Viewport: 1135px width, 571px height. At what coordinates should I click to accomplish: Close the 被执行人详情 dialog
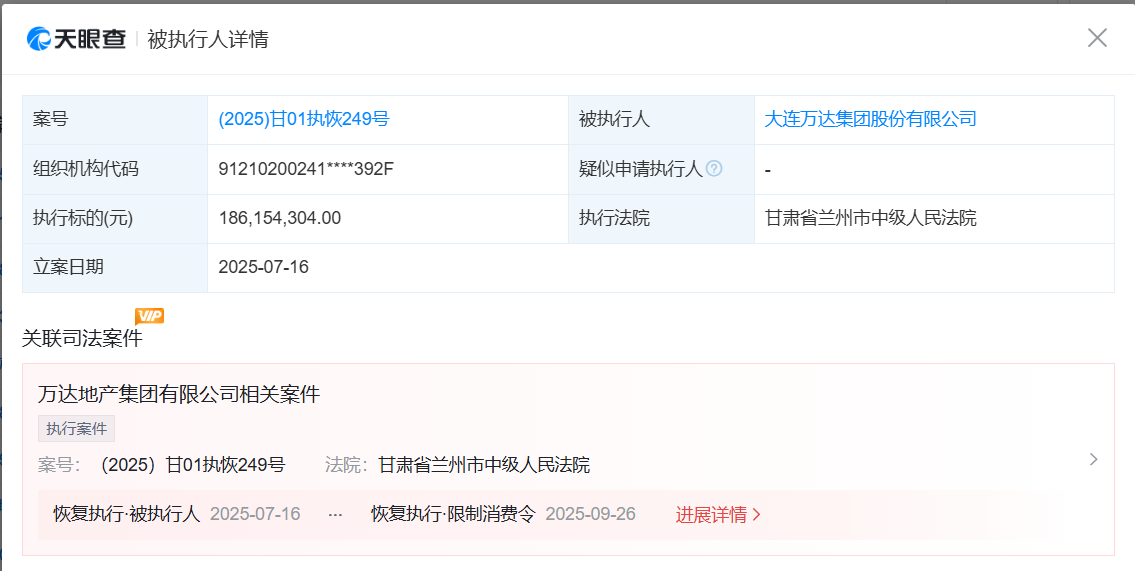1097,38
